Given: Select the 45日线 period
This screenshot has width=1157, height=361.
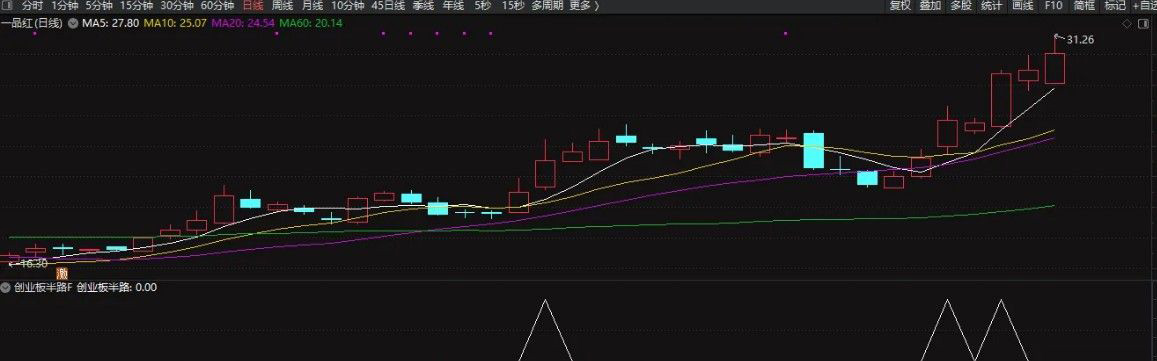Looking at the screenshot, I should [388, 6].
